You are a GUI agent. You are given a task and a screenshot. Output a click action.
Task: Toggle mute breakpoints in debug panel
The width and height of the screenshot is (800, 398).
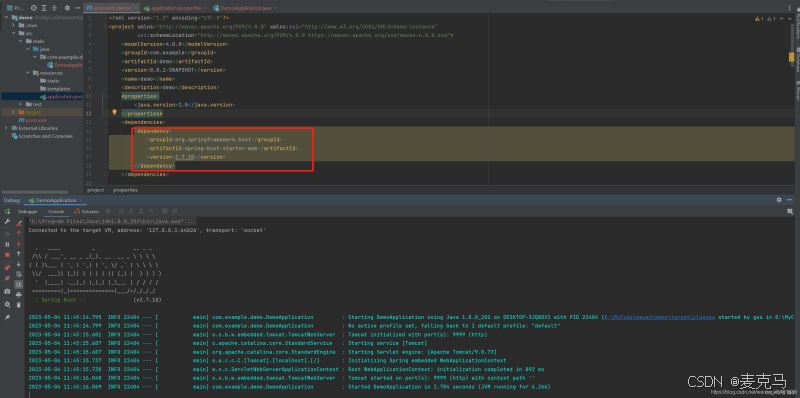(x=7, y=278)
